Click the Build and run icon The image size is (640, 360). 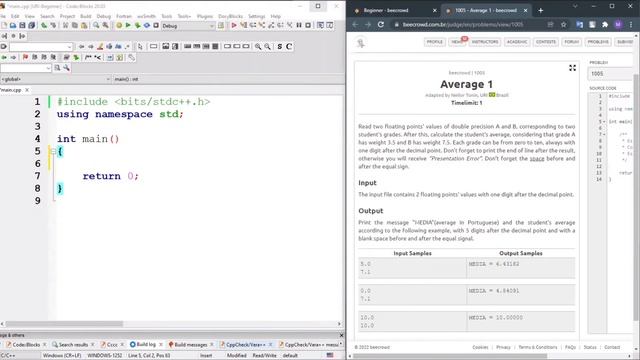tap(138, 25)
